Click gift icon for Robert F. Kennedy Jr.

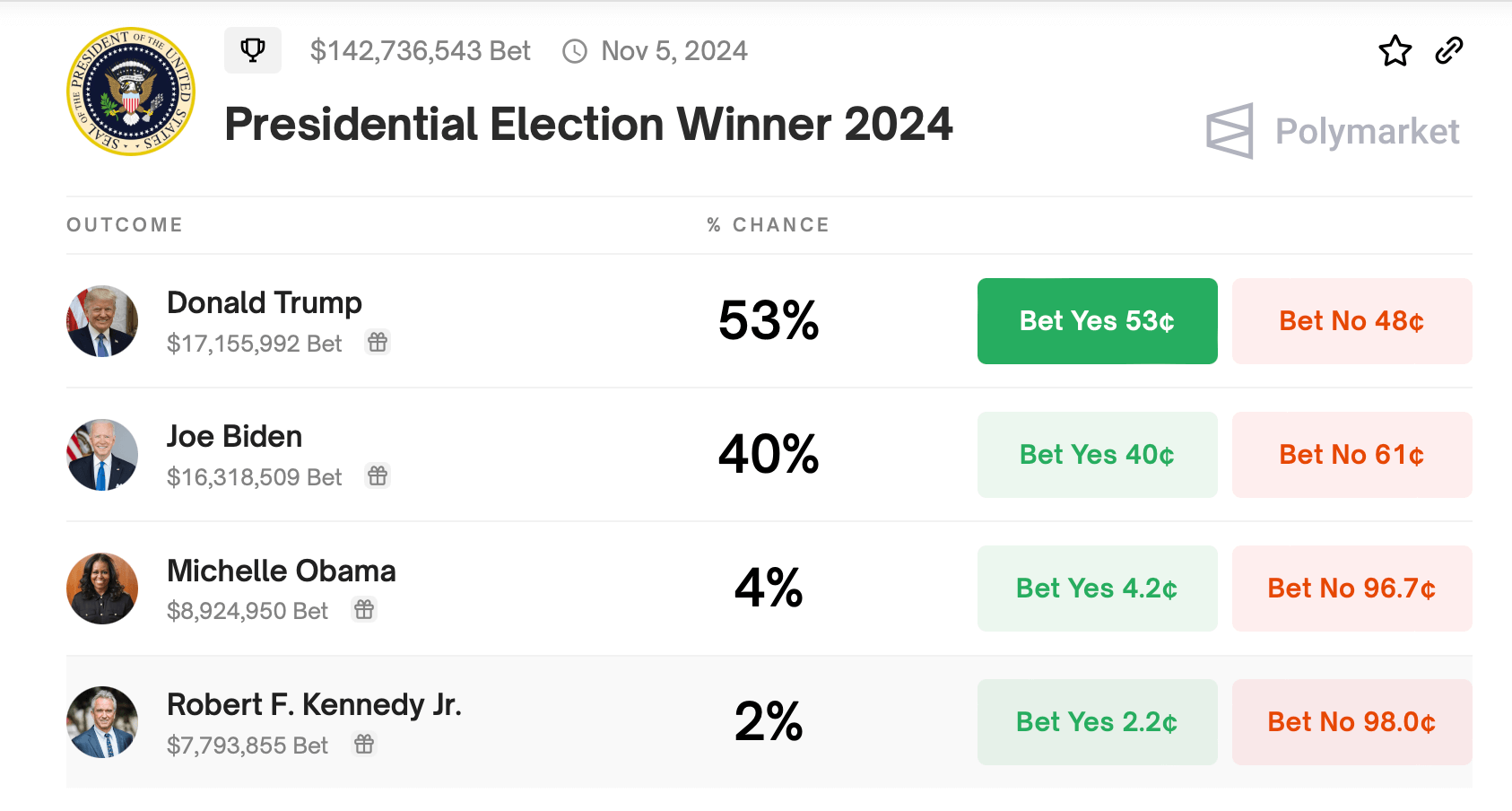pos(364,744)
